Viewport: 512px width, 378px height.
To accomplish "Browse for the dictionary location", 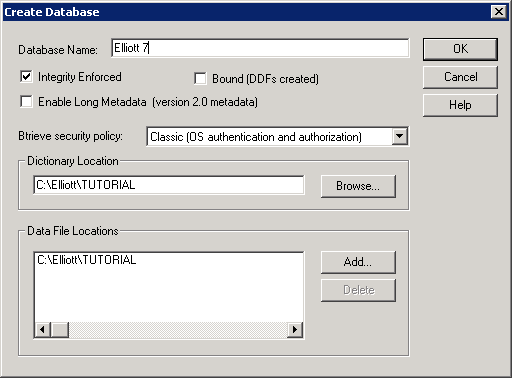I will click(x=358, y=186).
